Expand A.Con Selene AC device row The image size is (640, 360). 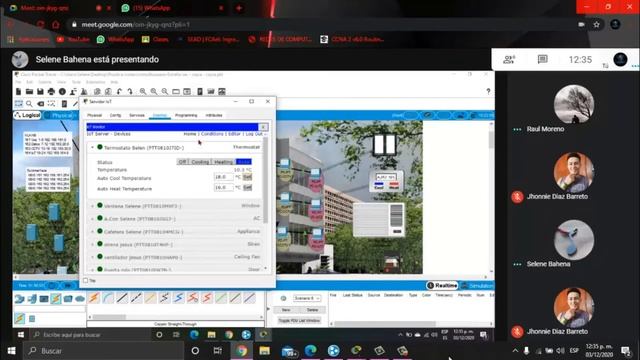pyautogui.click(x=92, y=219)
